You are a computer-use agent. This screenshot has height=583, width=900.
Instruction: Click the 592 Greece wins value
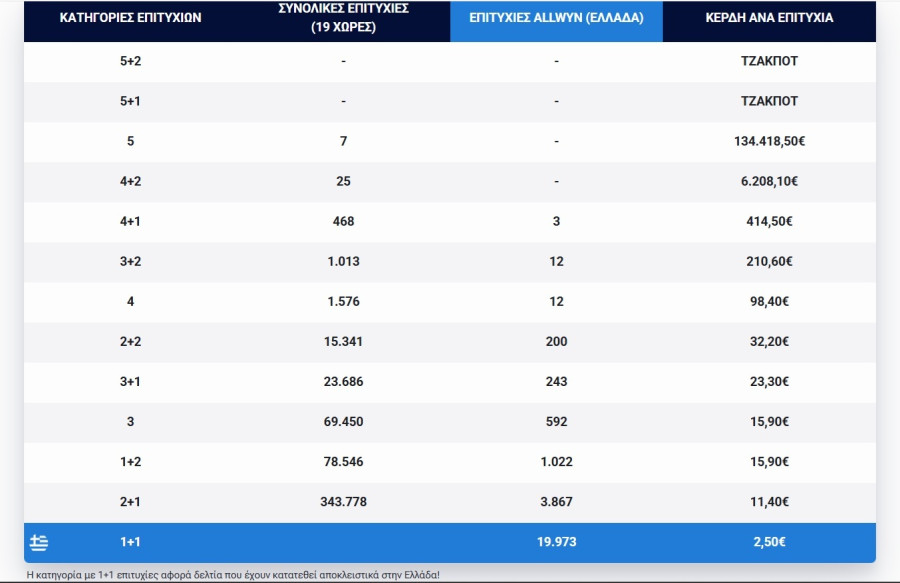click(x=556, y=421)
